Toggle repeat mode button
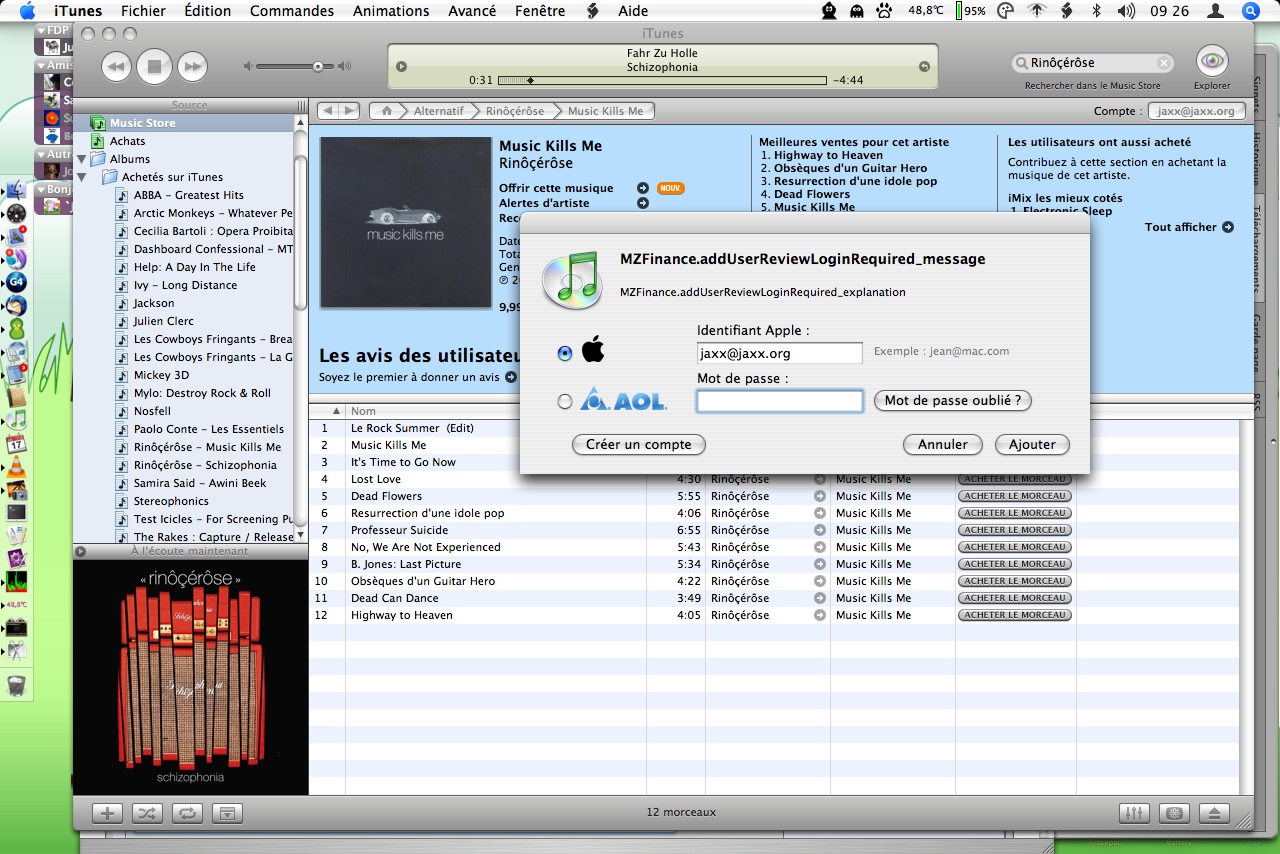The width and height of the screenshot is (1280, 854). [187, 813]
